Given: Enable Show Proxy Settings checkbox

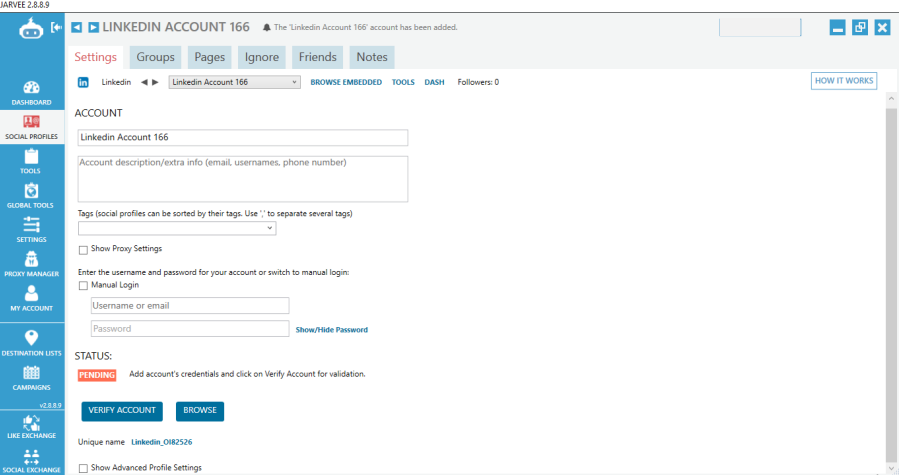Looking at the screenshot, I should click(x=83, y=250).
